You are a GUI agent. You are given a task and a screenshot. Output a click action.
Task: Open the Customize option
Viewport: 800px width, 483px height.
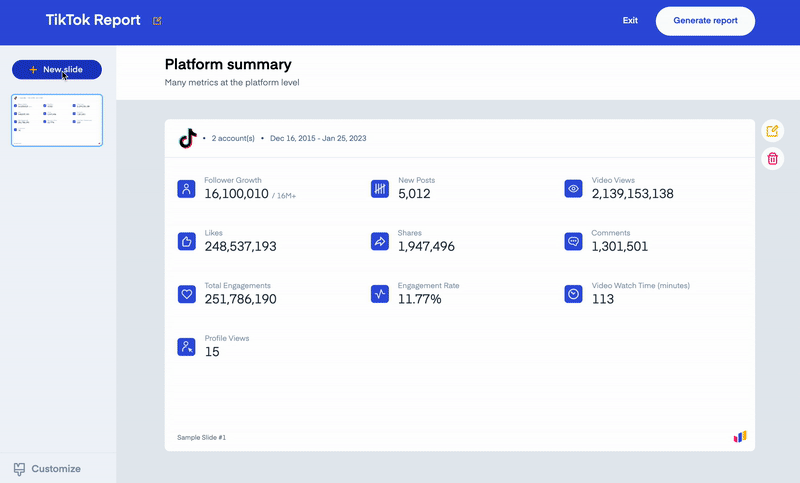point(47,469)
